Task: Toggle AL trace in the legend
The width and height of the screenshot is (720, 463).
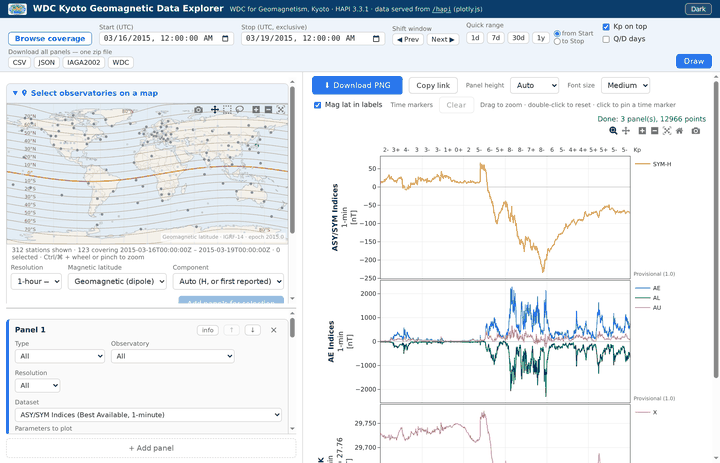Action: pyautogui.click(x=647, y=298)
